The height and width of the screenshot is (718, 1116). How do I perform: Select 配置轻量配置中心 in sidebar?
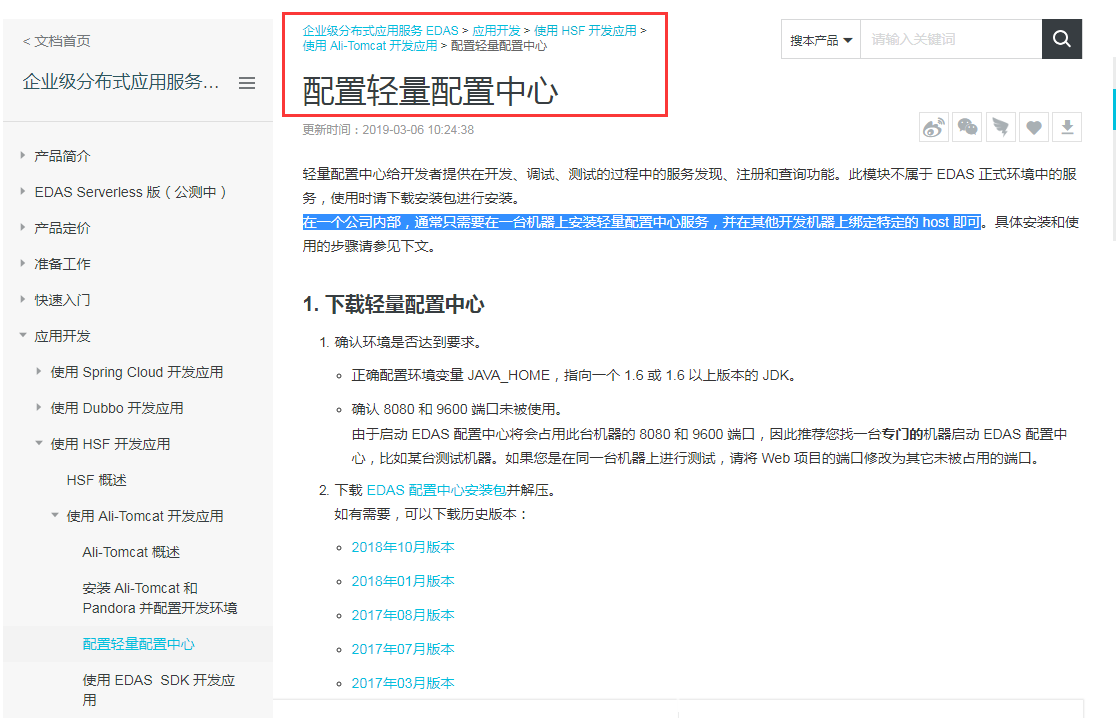[138, 644]
